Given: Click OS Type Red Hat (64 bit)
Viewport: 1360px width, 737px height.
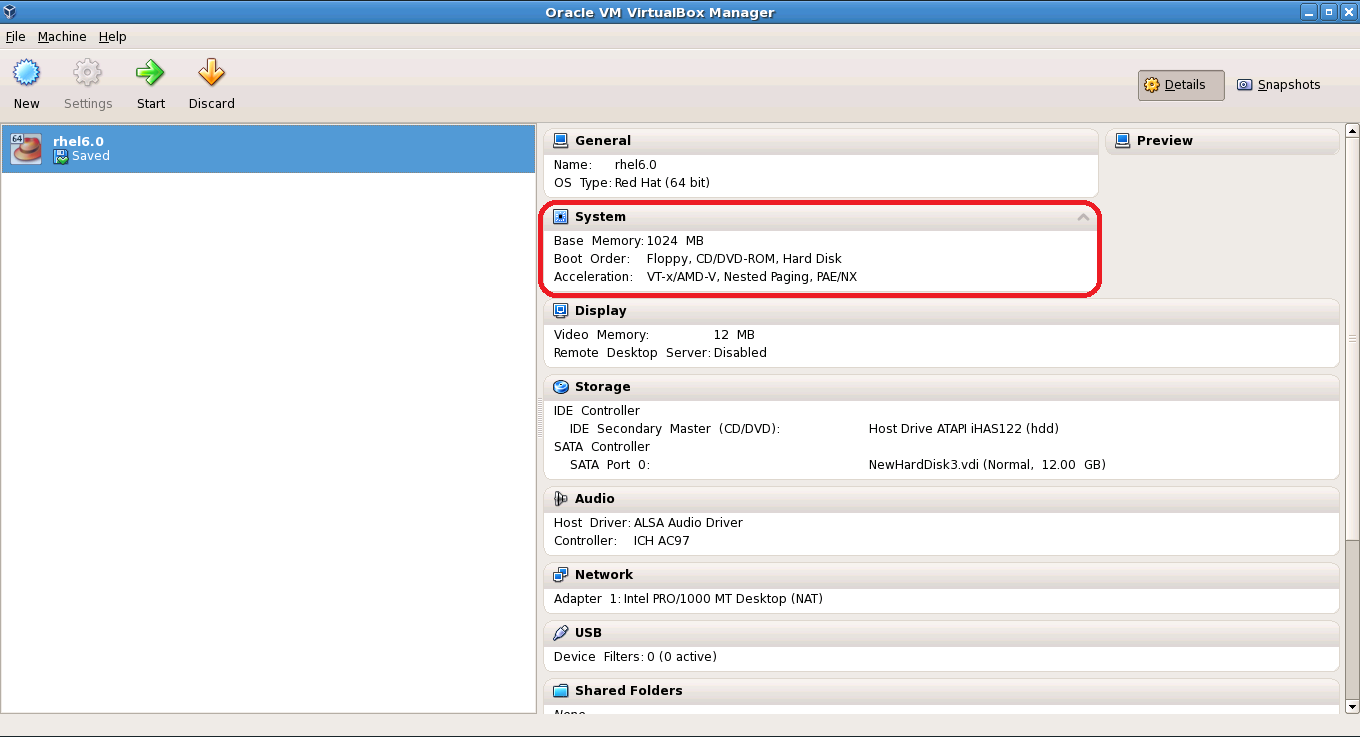Looking at the screenshot, I should click(x=662, y=183).
